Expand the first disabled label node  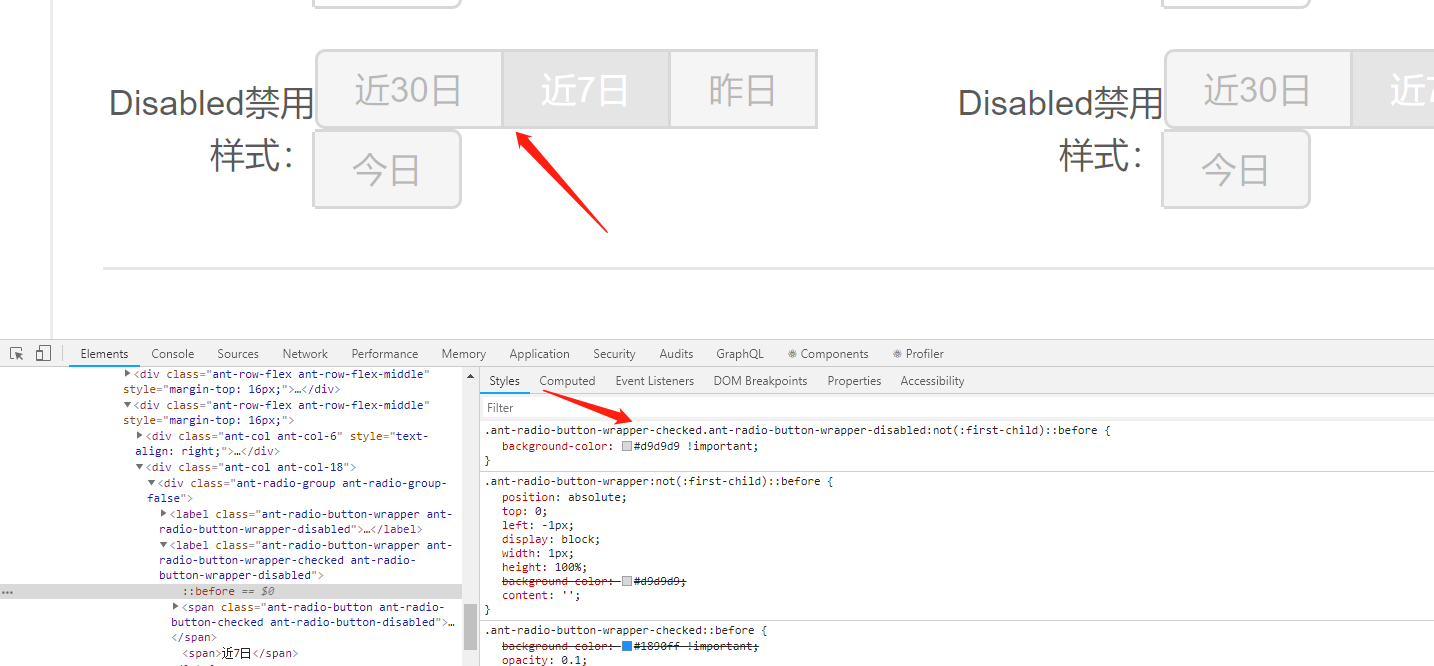(164, 514)
